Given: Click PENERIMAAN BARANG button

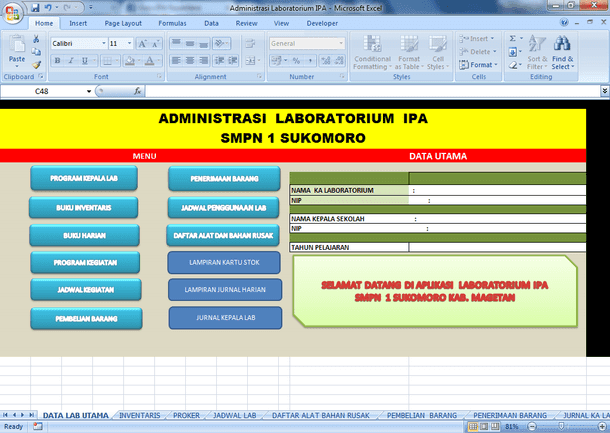Looking at the screenshot, I should coord(224,179).
